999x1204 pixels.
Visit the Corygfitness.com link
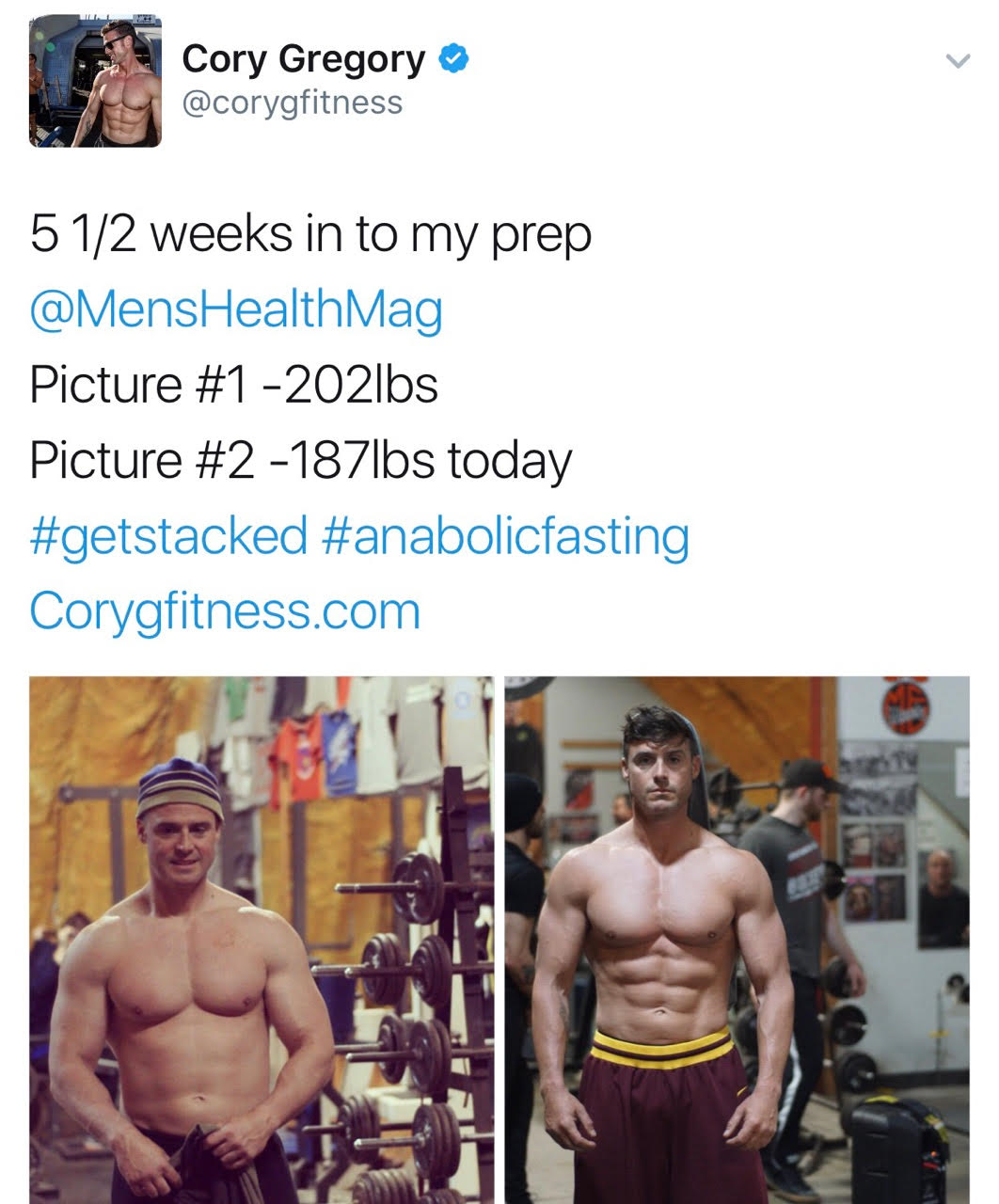225,611
